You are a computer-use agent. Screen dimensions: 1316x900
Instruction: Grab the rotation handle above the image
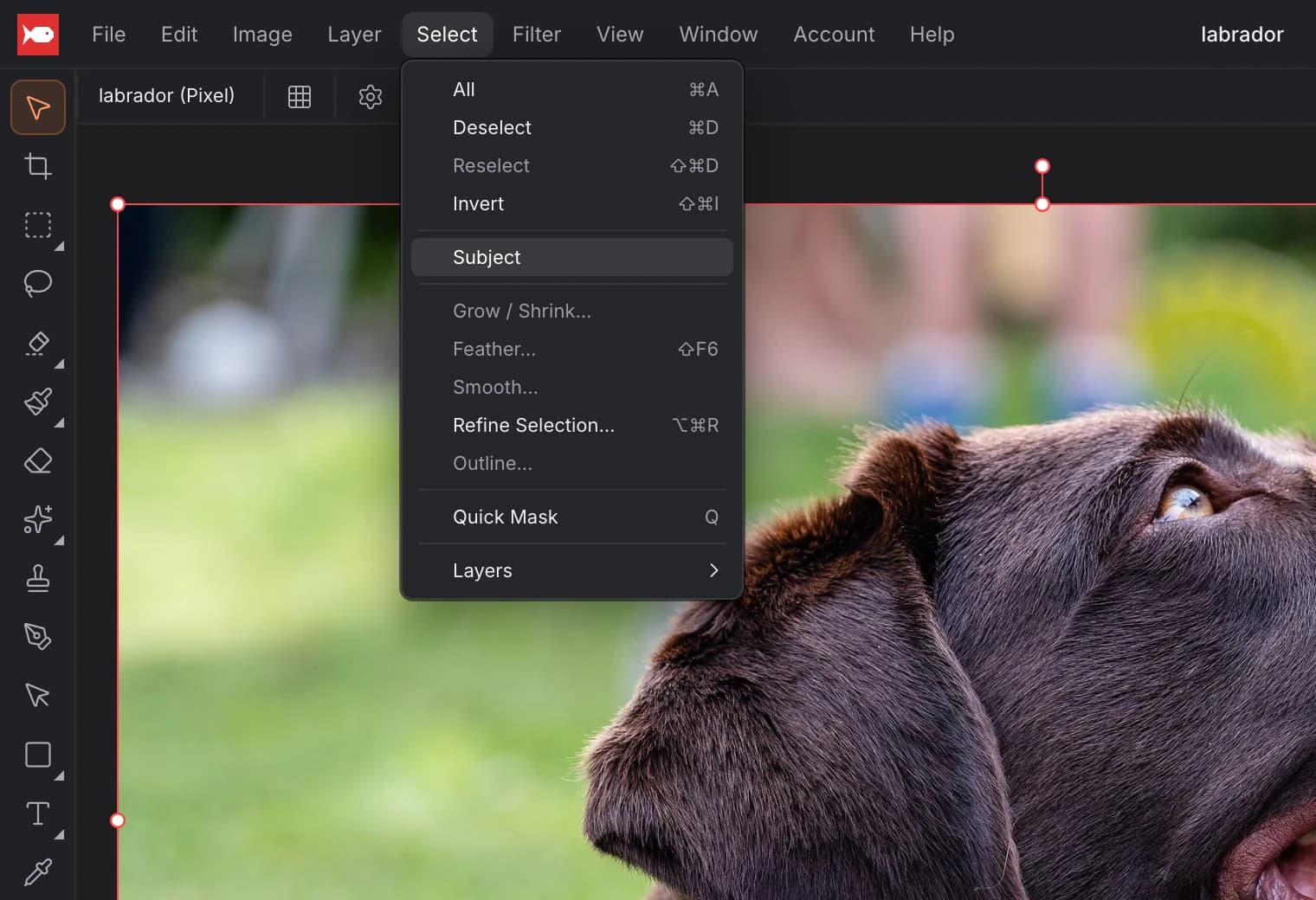pyautogui.click(x=1042, y=166)
